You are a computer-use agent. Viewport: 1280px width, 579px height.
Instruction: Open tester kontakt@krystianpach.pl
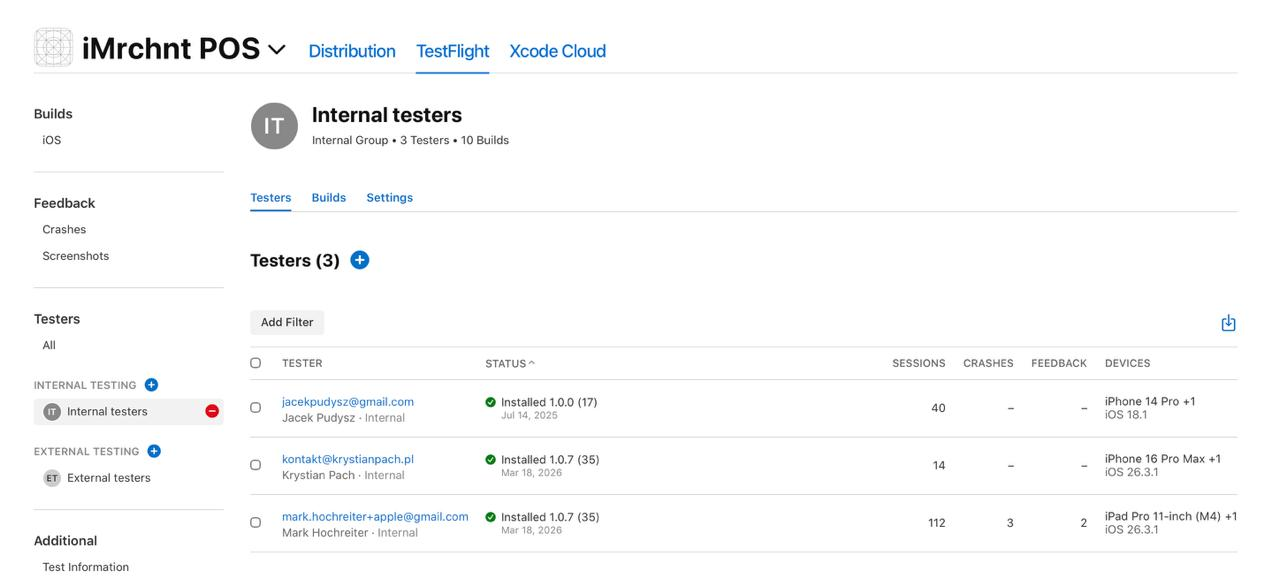[x=348, y=459]
